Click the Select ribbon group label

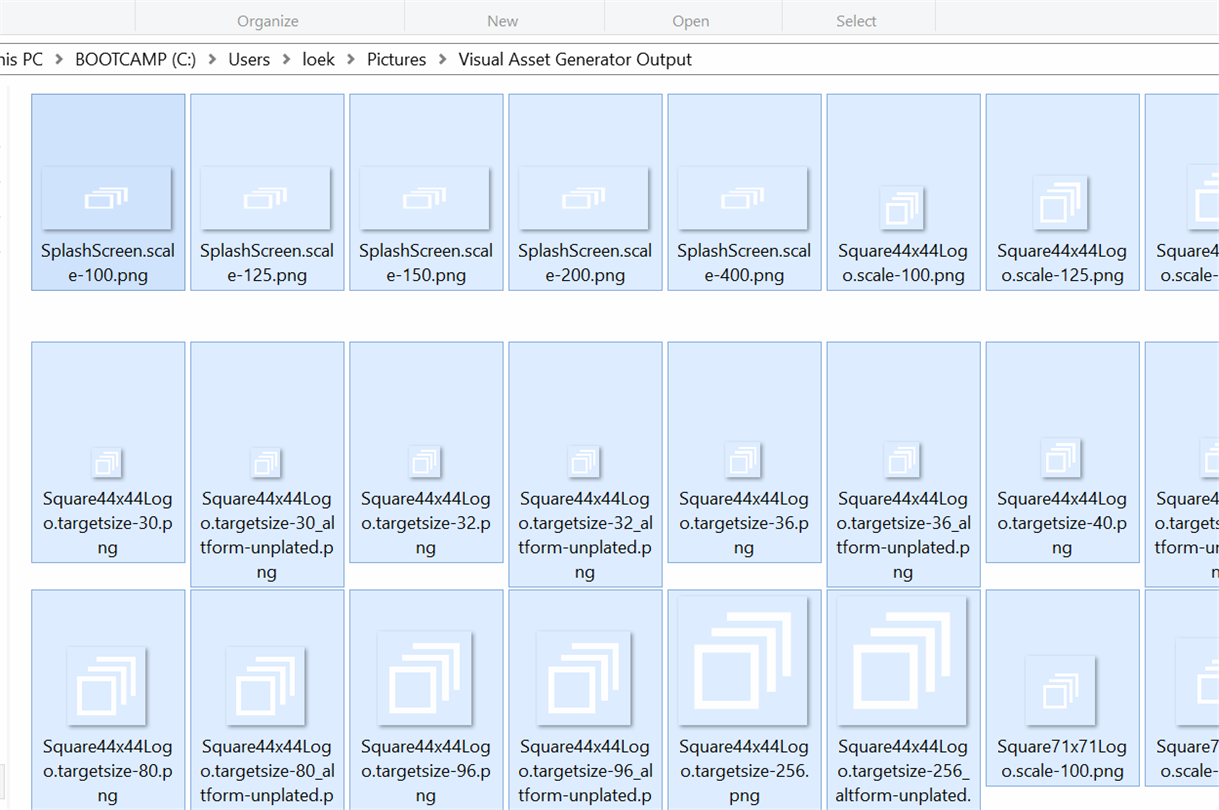857,21
